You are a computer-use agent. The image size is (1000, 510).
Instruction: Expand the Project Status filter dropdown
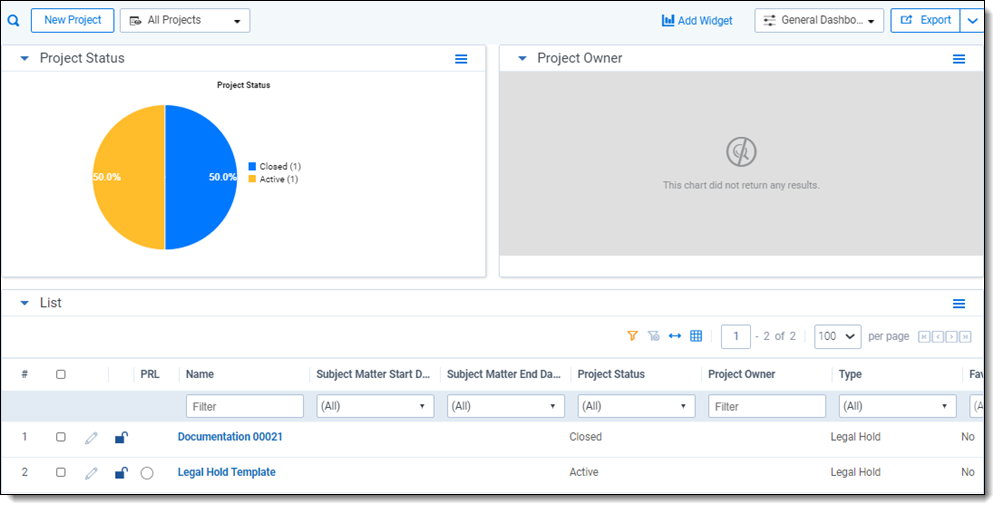(x=636, y=406)
